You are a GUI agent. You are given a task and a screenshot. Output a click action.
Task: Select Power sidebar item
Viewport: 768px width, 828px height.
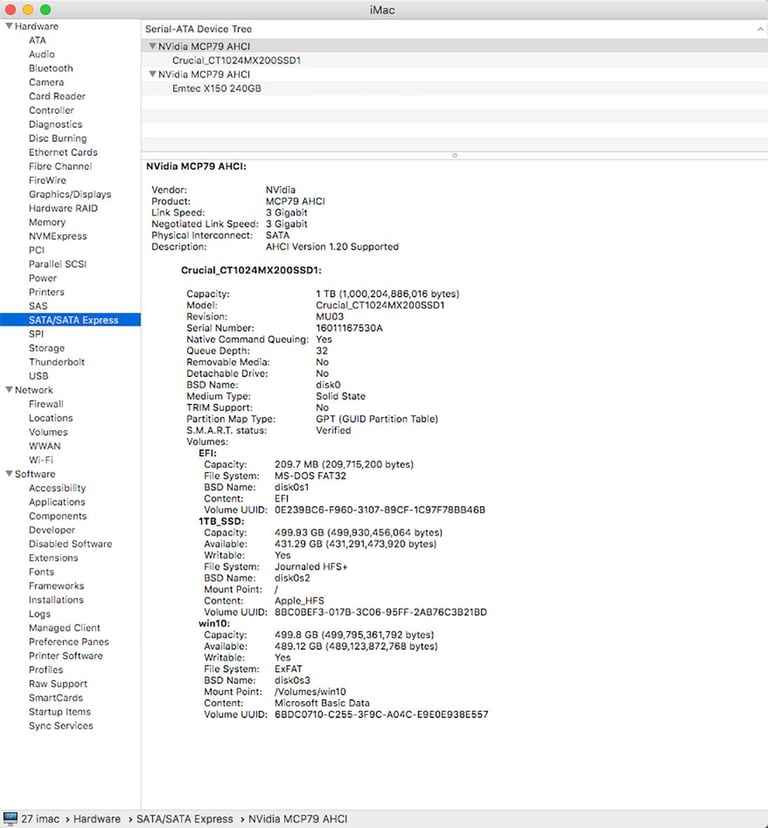click(42, 278)
